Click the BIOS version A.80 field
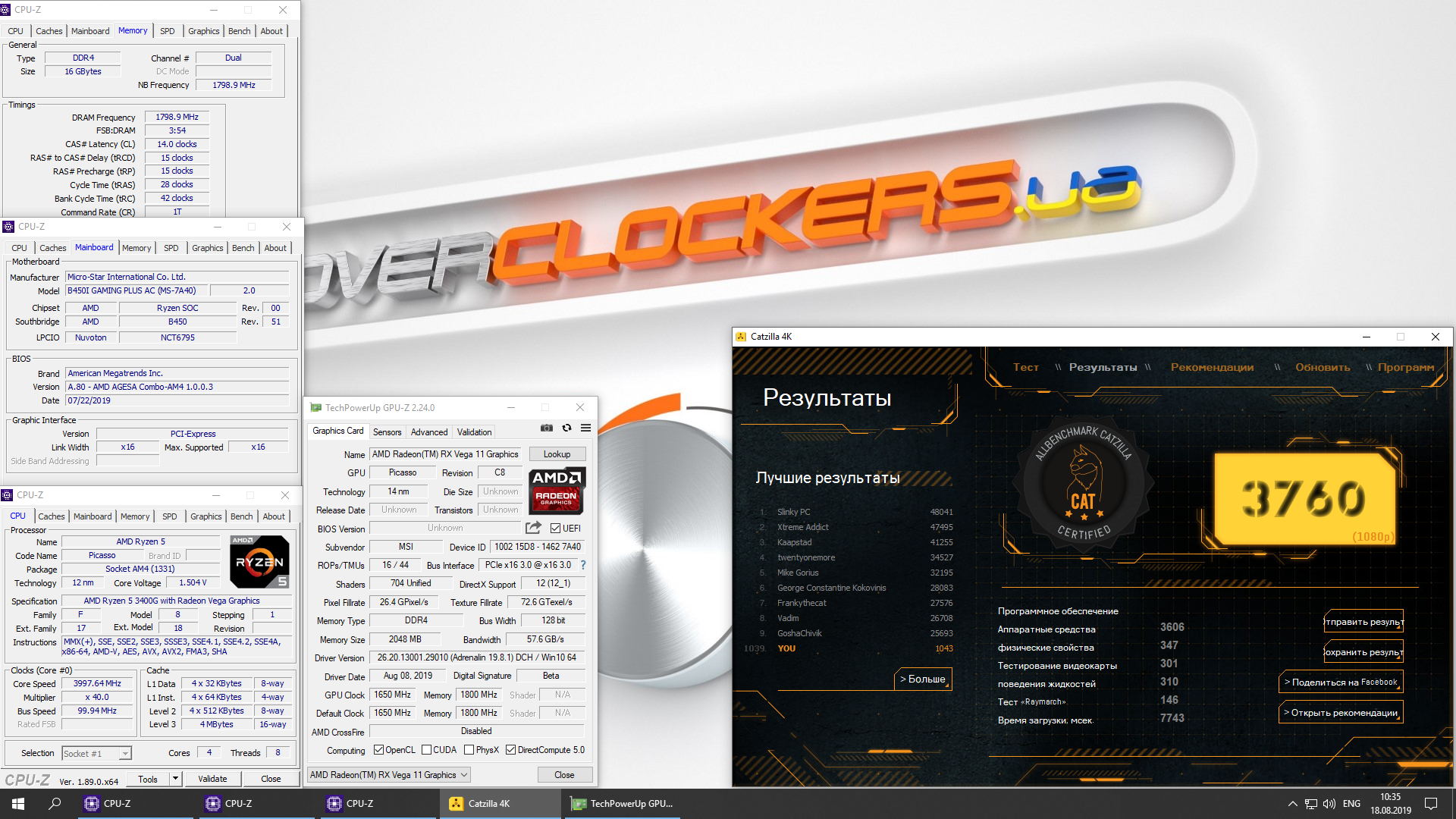 (177, 387)
